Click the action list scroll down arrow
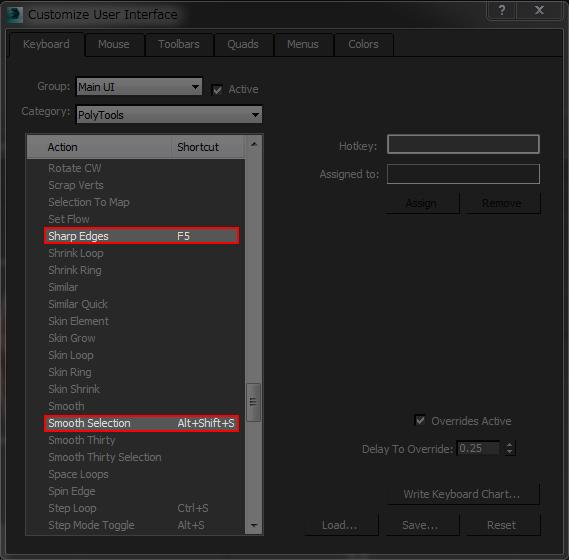569x560 pixels. tap(254, 525)
